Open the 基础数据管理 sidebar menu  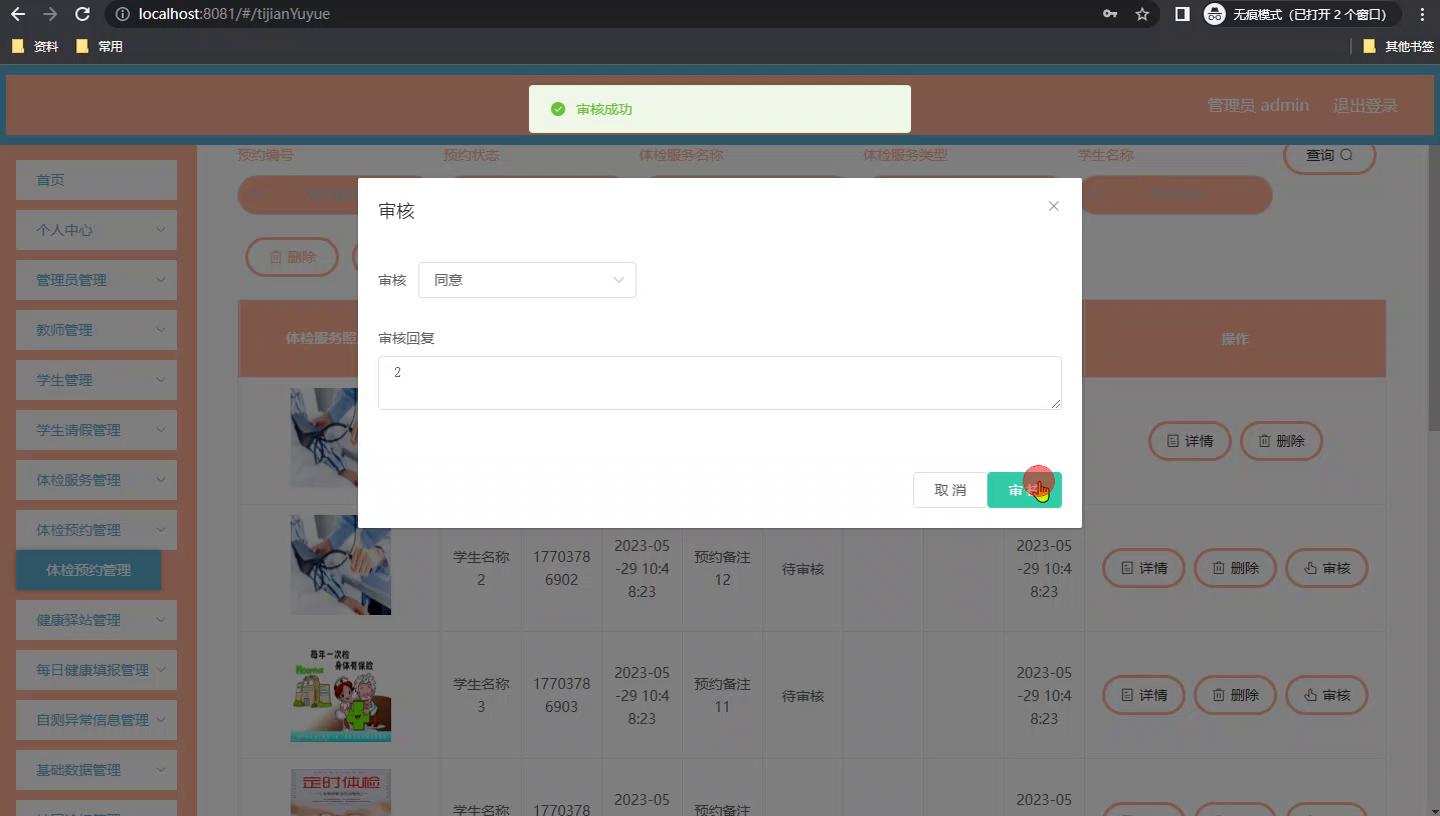(96, 770)
